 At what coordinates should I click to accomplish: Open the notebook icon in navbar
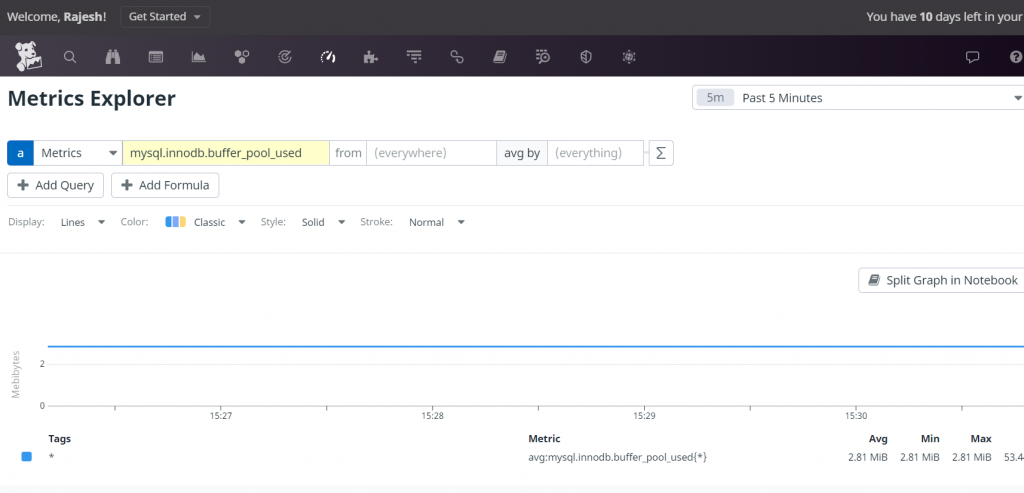click(500, 57)
